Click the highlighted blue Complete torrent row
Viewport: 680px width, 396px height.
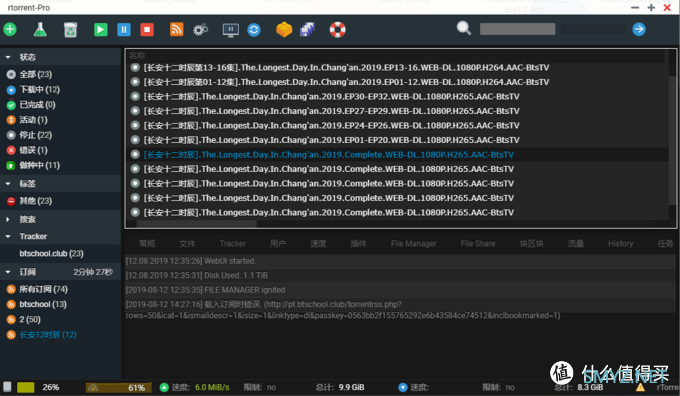397,154
